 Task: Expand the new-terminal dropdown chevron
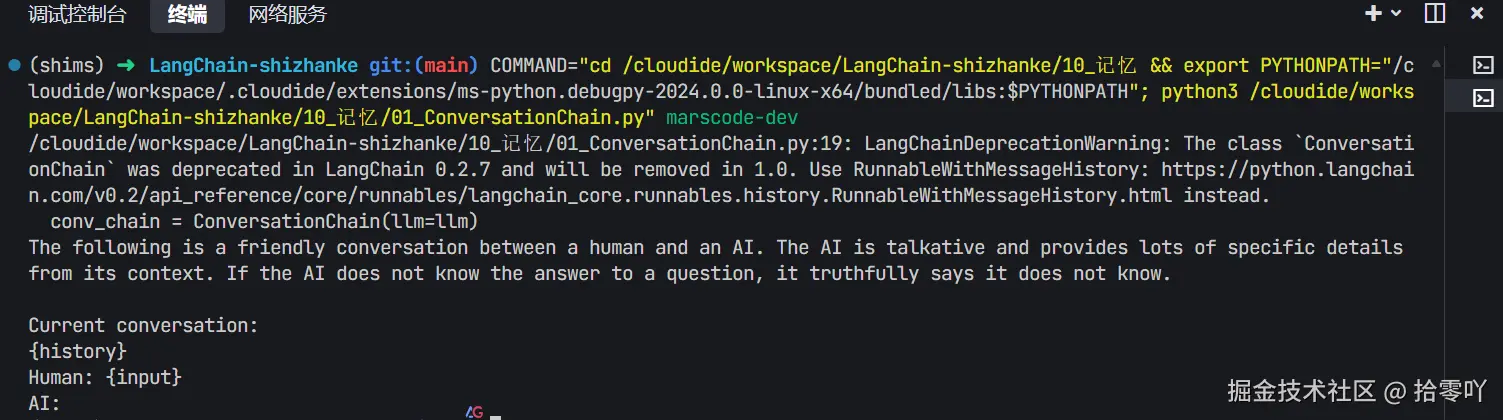(1396, 14)
